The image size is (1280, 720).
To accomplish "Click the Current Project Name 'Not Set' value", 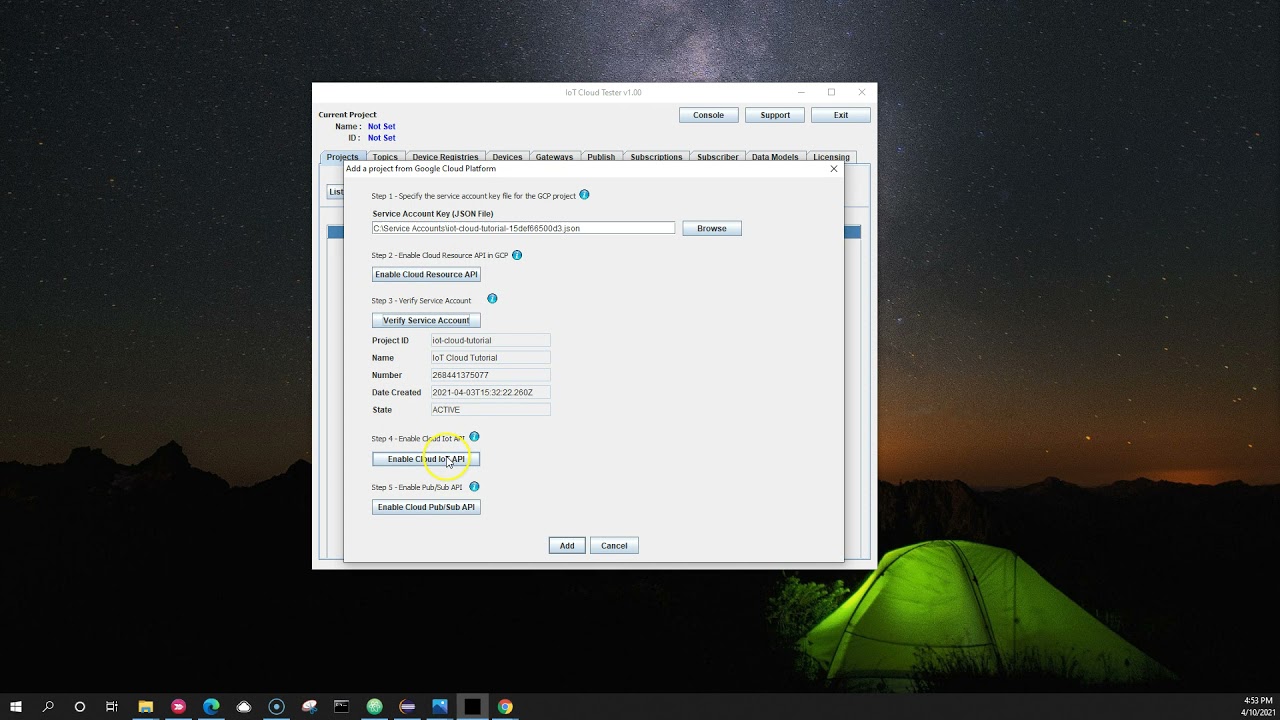I will [381, 127].
